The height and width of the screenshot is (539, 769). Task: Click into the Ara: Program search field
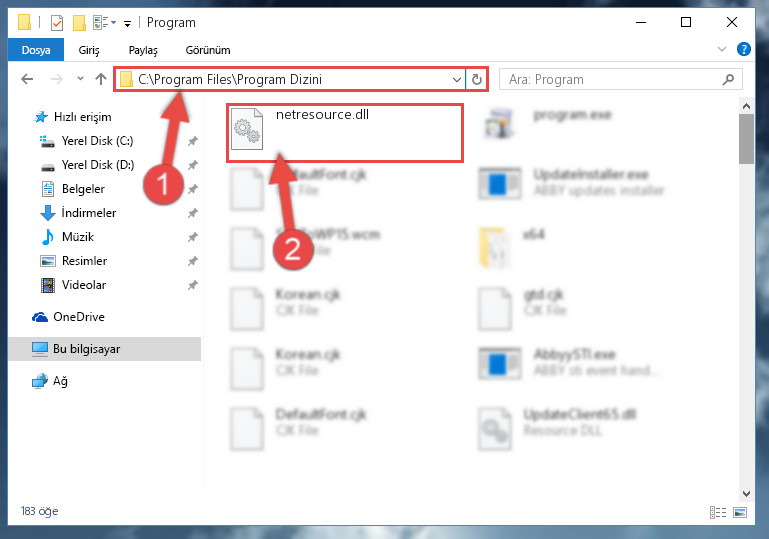613,79
